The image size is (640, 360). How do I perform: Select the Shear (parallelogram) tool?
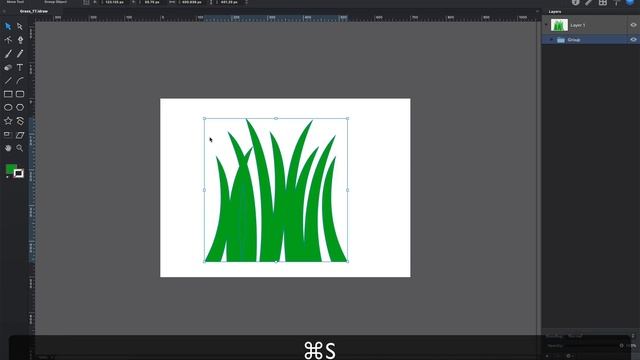(20, 135)
